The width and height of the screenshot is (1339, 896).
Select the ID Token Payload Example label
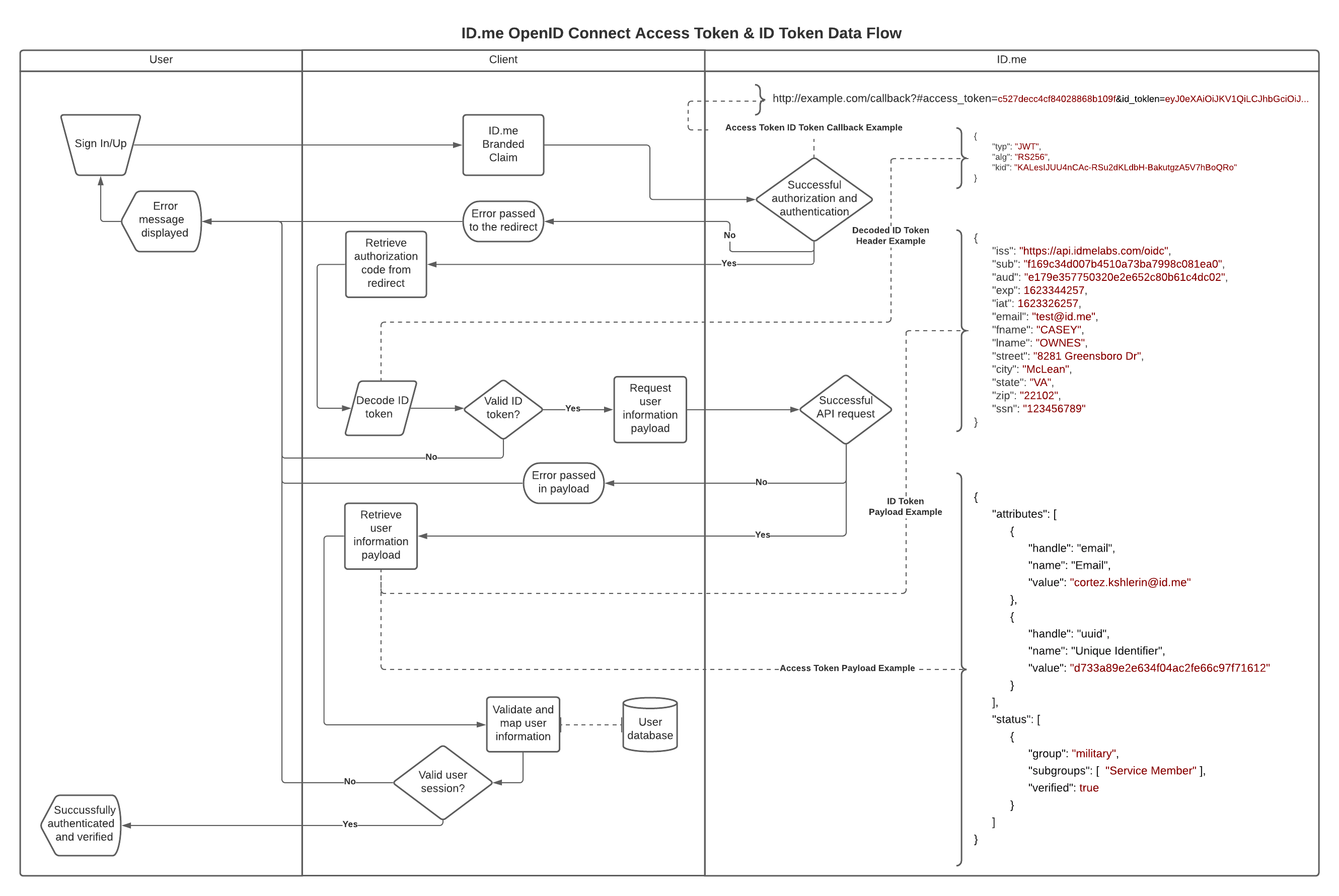(905, 506)
